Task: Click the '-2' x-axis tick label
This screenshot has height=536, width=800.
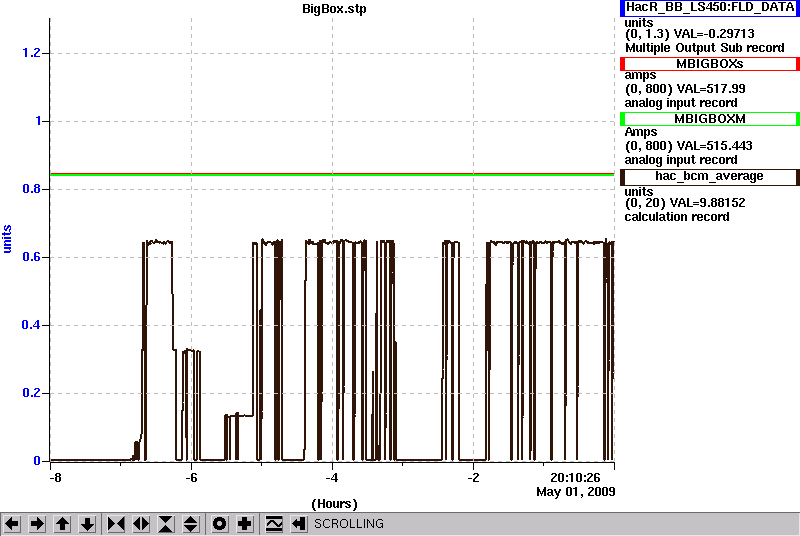Action: (473, 478)
